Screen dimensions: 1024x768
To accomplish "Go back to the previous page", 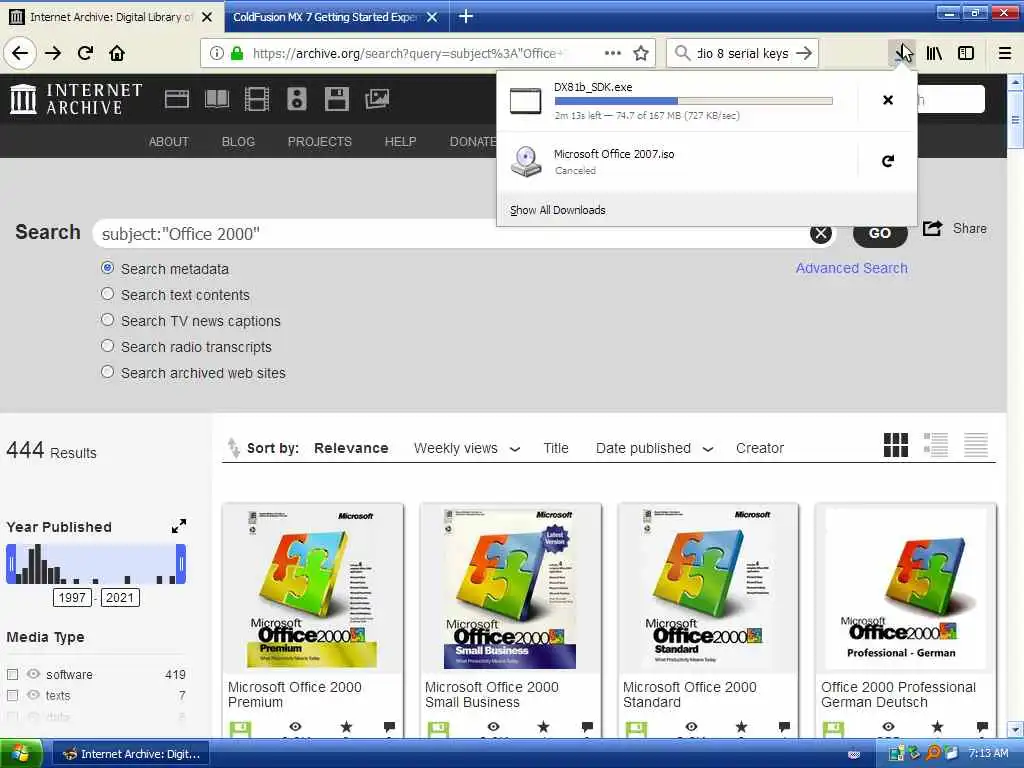I will tap(20, 53).
